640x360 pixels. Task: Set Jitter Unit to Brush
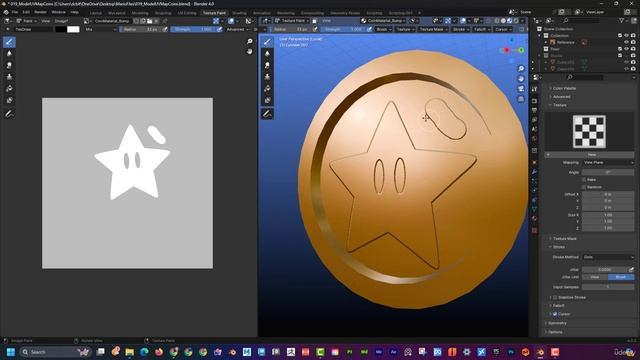(x=621, y=277)
